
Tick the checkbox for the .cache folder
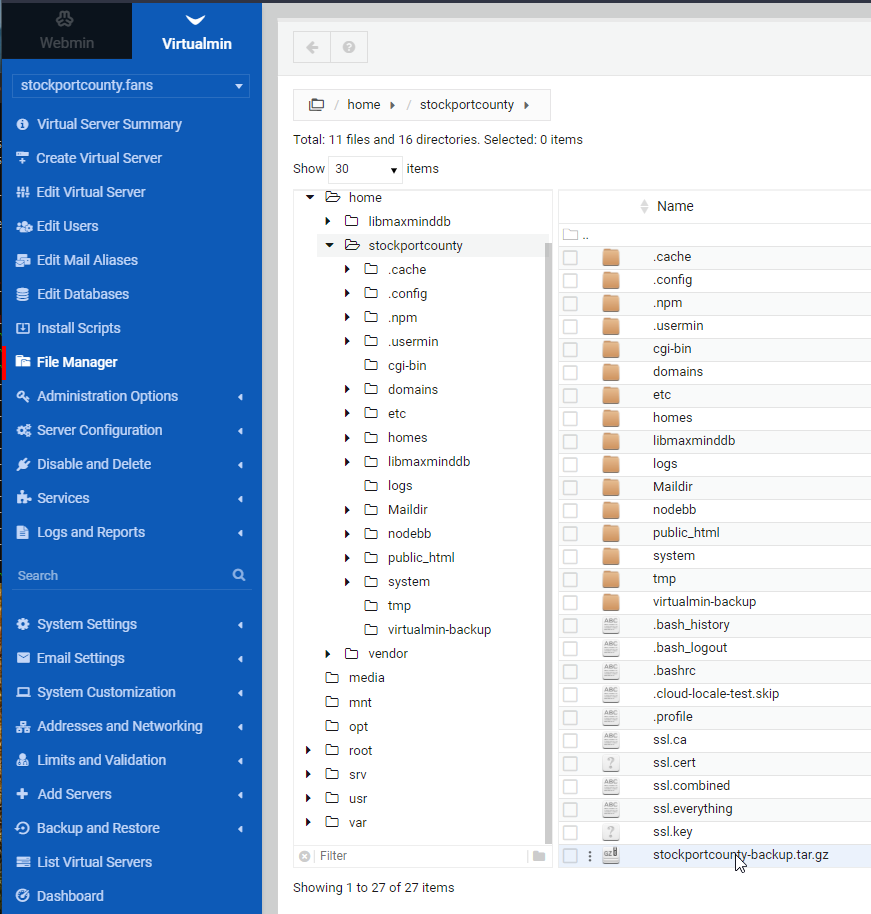570,258
